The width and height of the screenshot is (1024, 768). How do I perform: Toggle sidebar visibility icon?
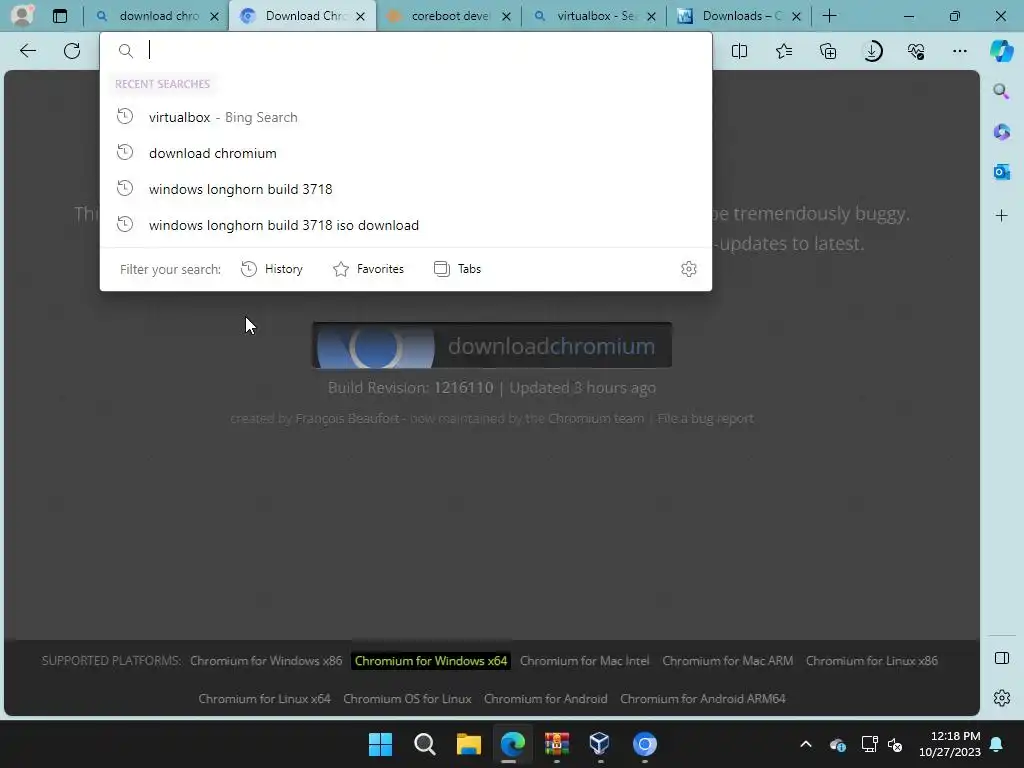pos(1001,658)
